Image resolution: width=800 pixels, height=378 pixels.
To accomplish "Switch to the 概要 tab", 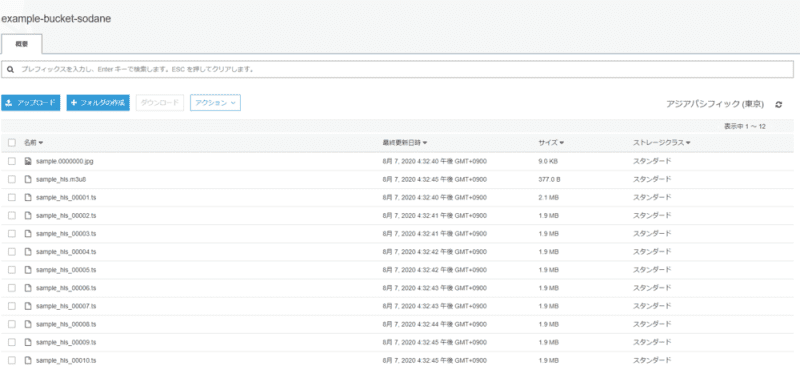I will click(21, 44).
